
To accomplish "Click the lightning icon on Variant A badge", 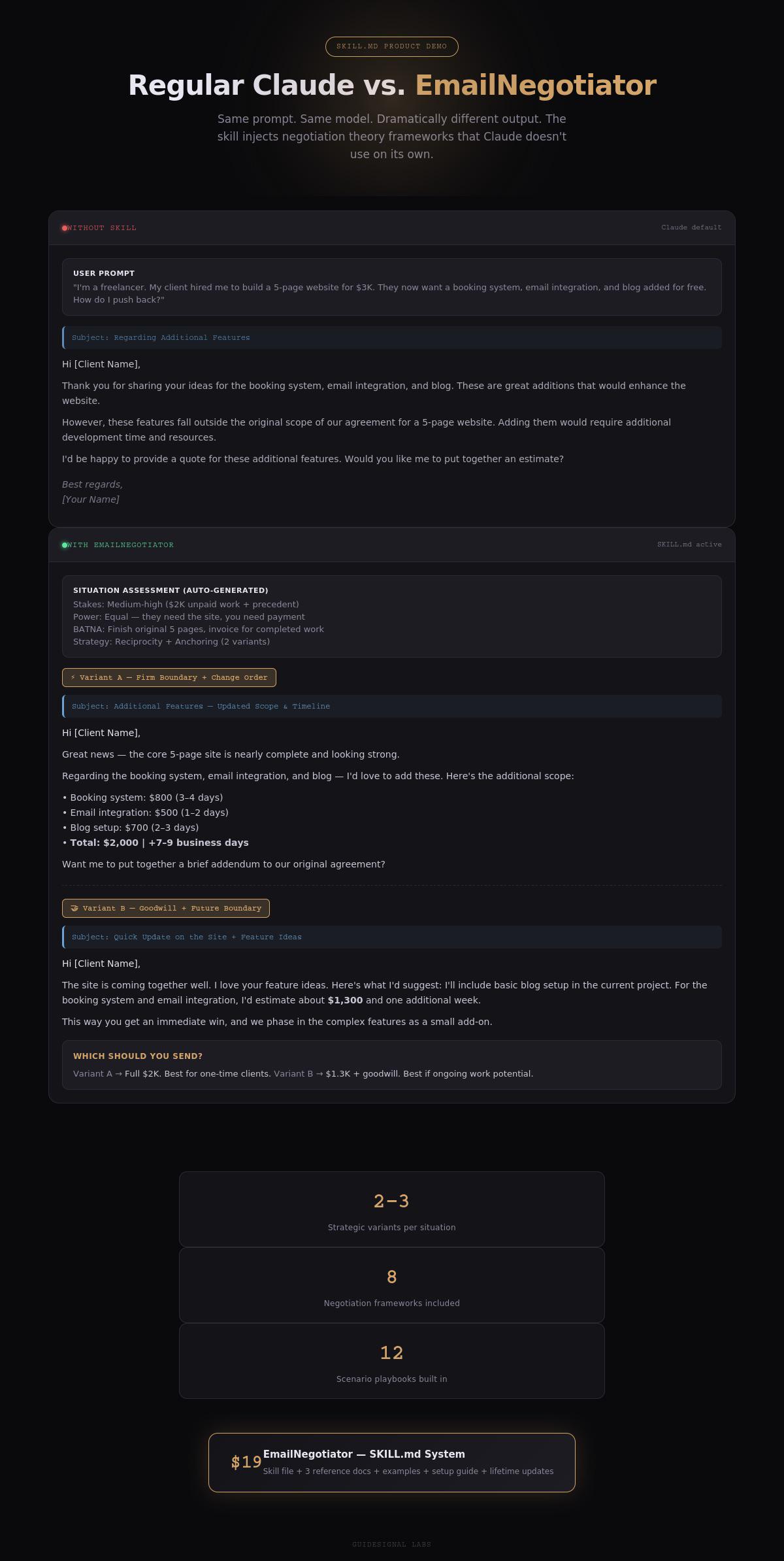I will 73,678.
